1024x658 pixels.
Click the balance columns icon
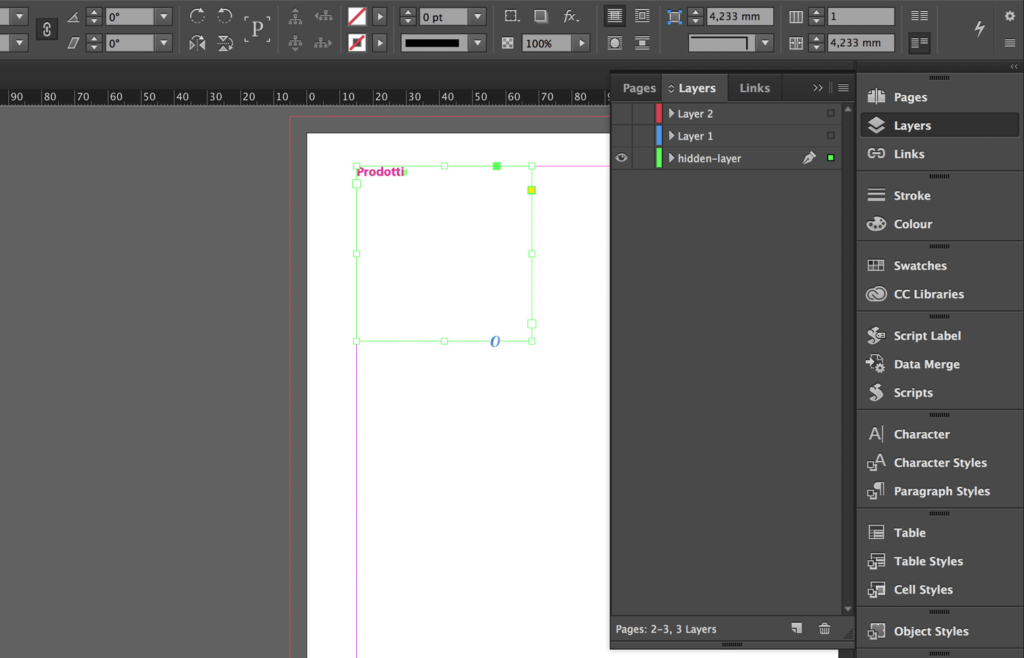(x=919, y=16)
